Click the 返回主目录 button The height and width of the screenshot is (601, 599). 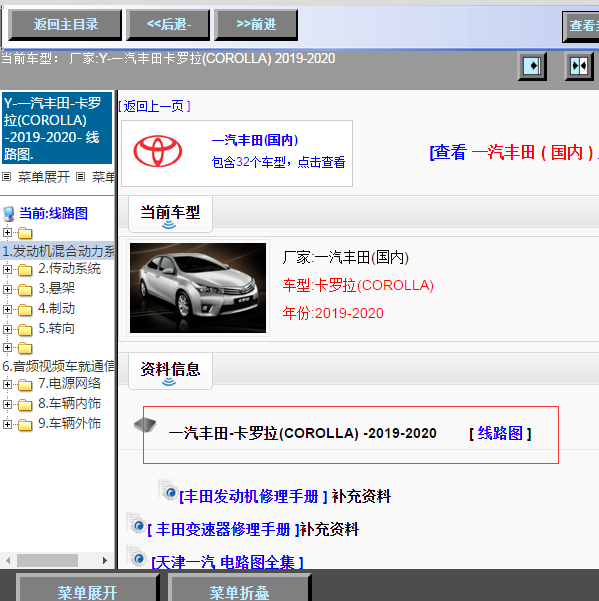65,25
